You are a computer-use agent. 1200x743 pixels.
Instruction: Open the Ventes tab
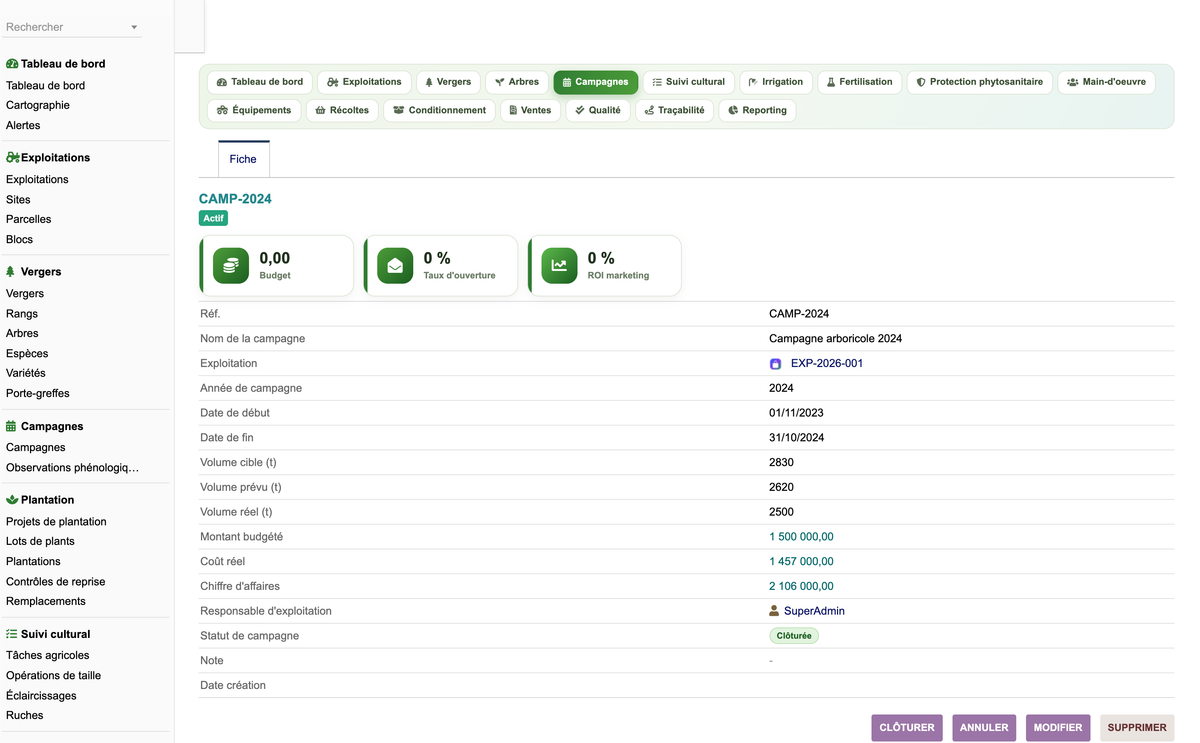tap(531, 110)
